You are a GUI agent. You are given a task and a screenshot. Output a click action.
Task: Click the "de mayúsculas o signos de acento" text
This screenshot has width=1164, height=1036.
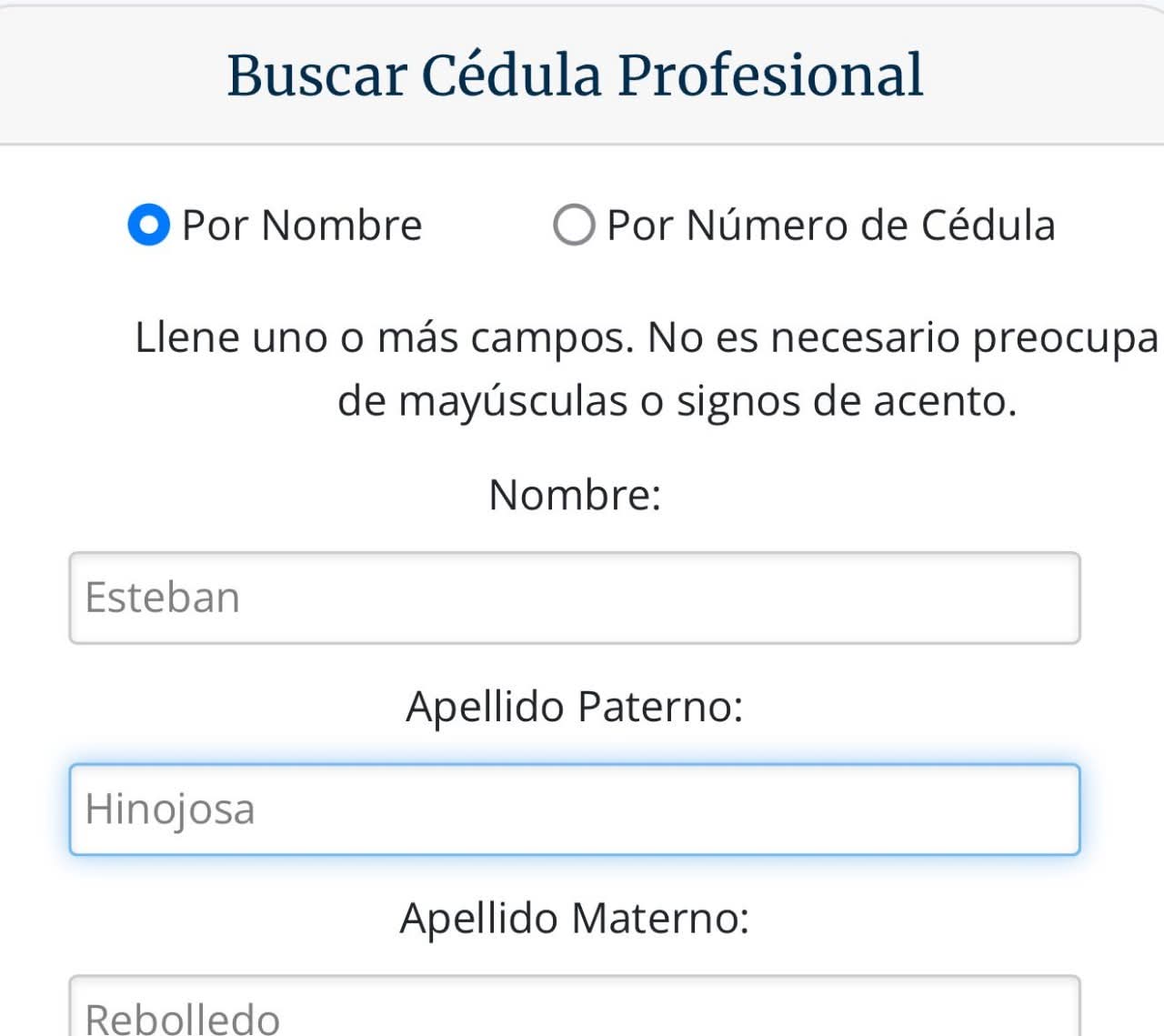pyautogui.click(x=677, y=401)
